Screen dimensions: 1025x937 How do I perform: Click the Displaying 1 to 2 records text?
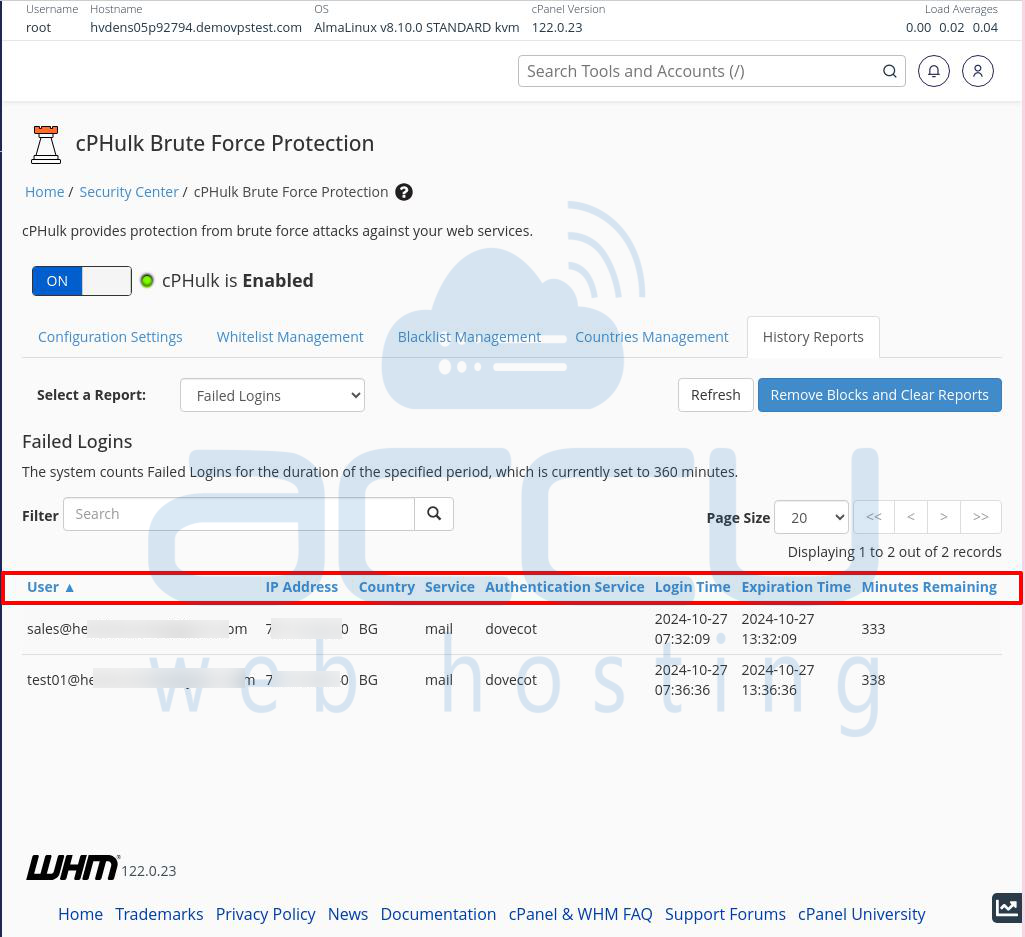(x=894, y=552)
